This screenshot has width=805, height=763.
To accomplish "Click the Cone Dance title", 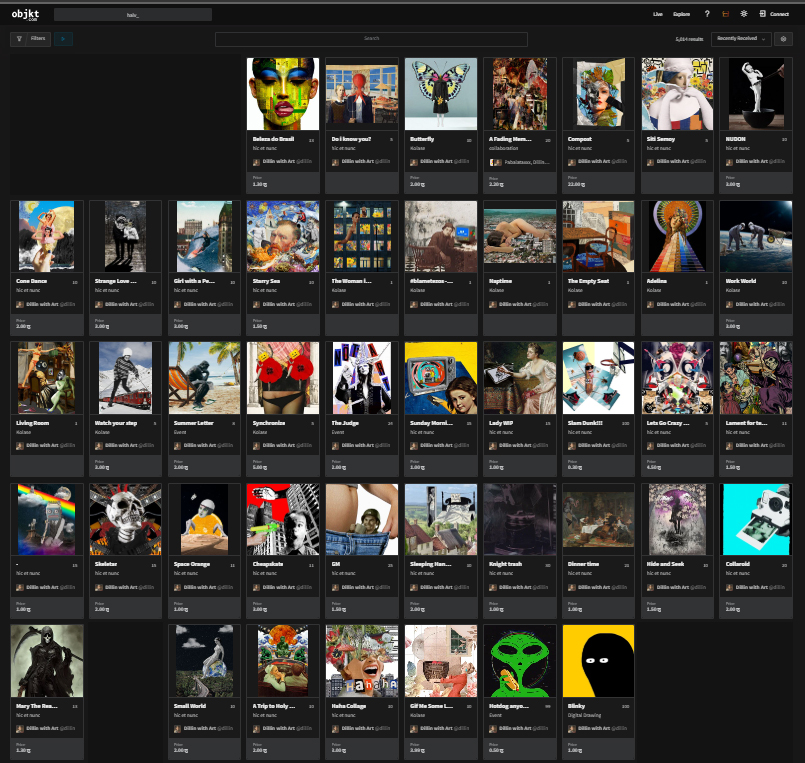I will 31,281.
